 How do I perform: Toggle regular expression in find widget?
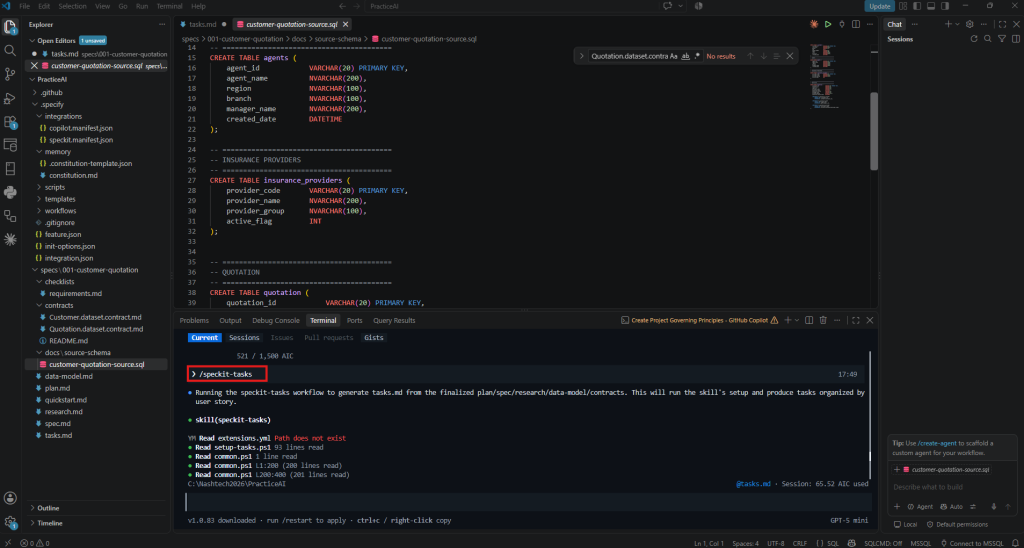pyautogui.click(x=697, y=56)
